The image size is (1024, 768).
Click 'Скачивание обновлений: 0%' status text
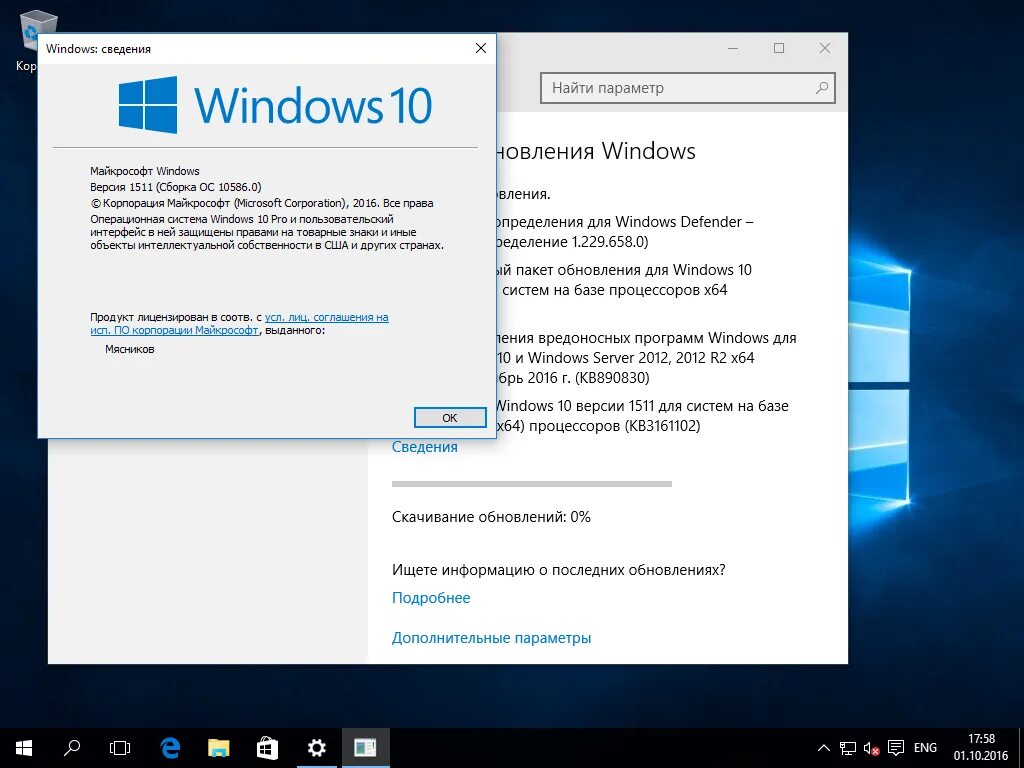[491, 517]
